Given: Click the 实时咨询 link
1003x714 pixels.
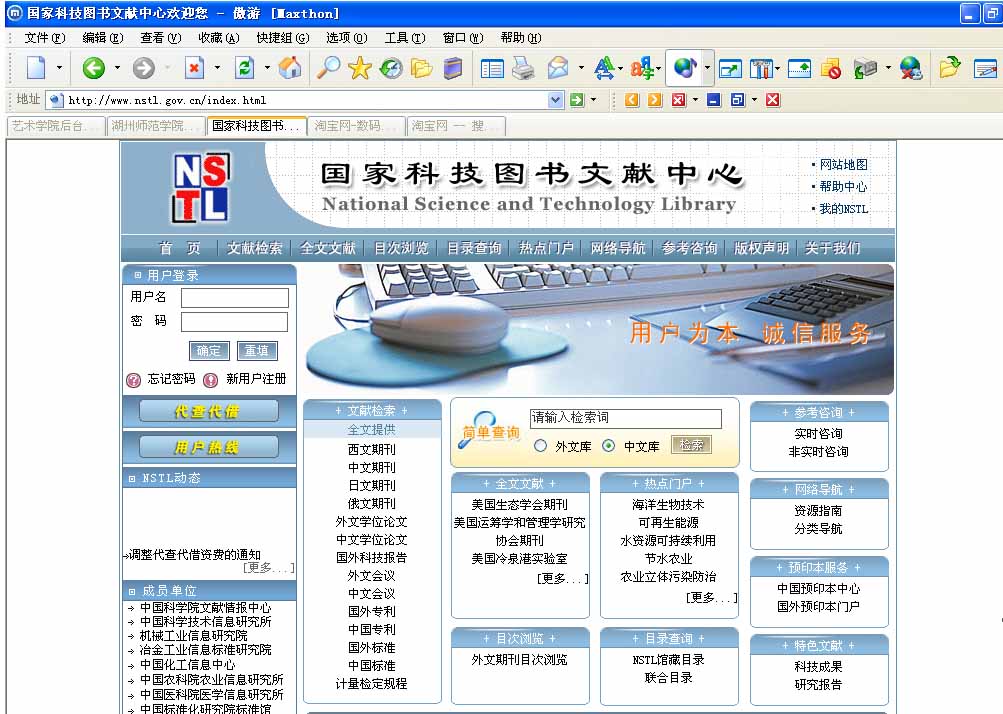Looking at the screenshot, I should (819, 434).
